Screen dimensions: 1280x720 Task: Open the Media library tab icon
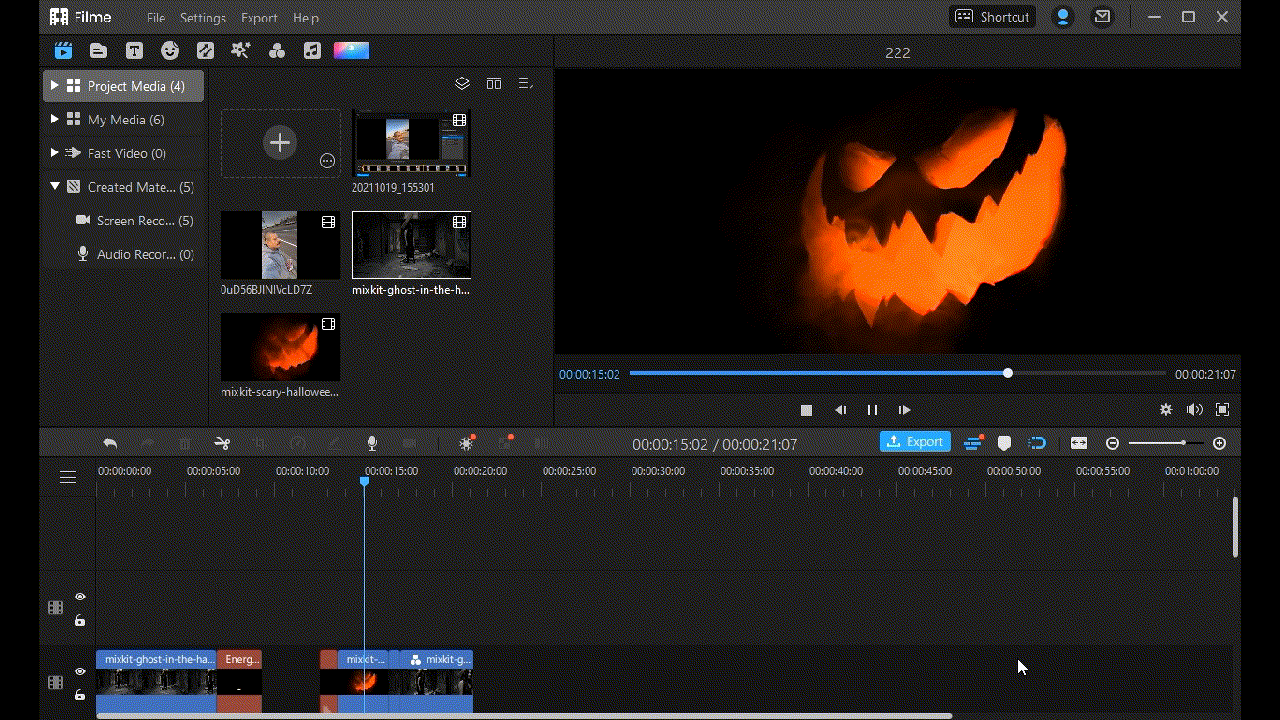(x=63, y=50)
